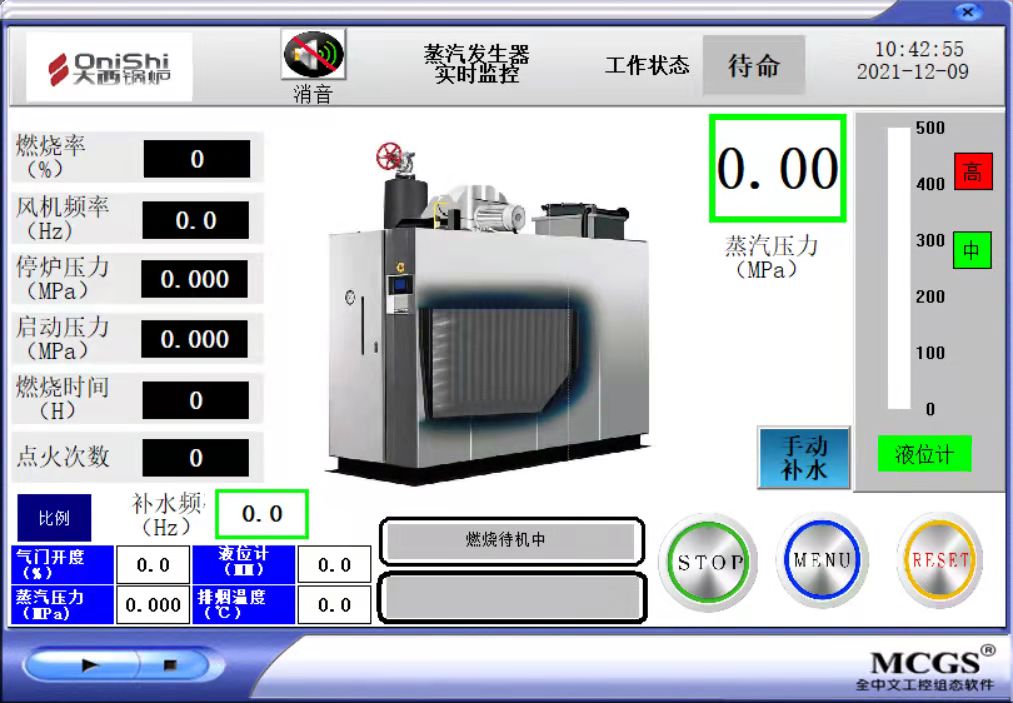Click the mute (消音) speaker icon
The height and width of the screenshot is (703, 1013).
click(312, 56)
